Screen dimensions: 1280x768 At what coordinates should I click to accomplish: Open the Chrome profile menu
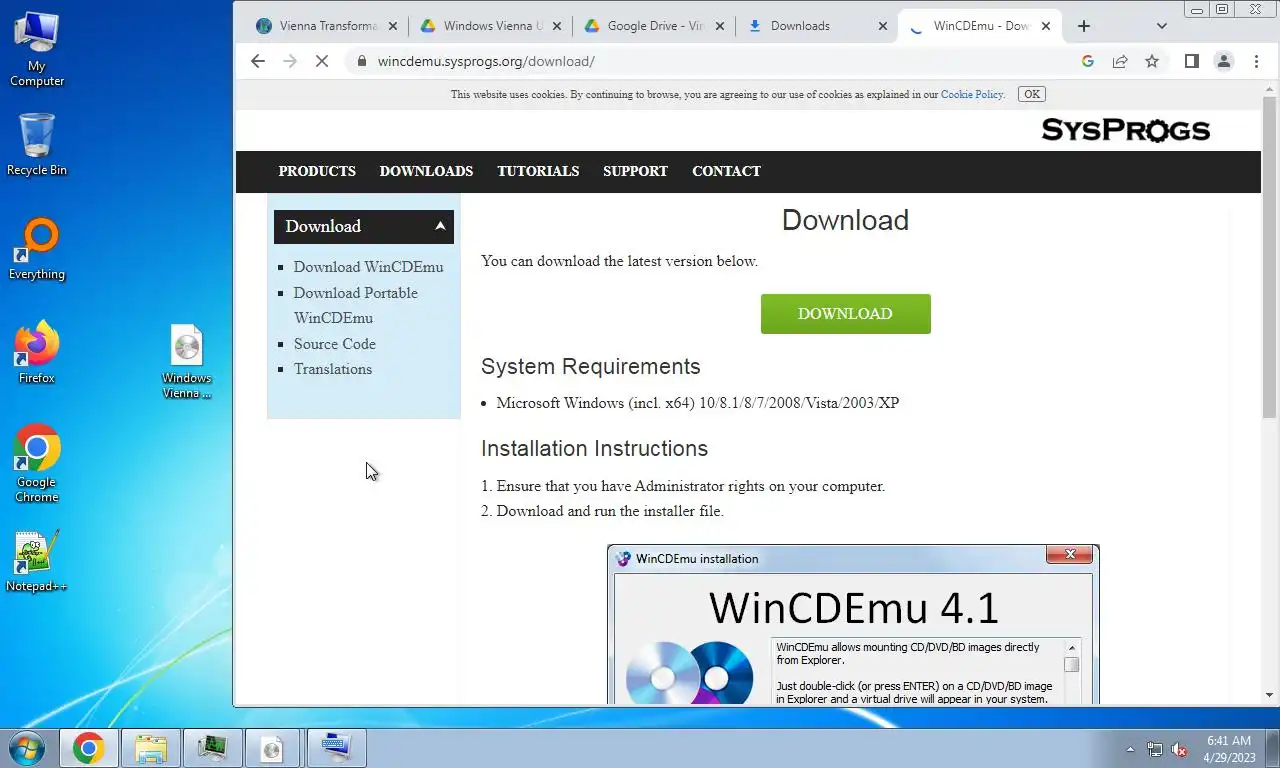tap(1223, 61)
